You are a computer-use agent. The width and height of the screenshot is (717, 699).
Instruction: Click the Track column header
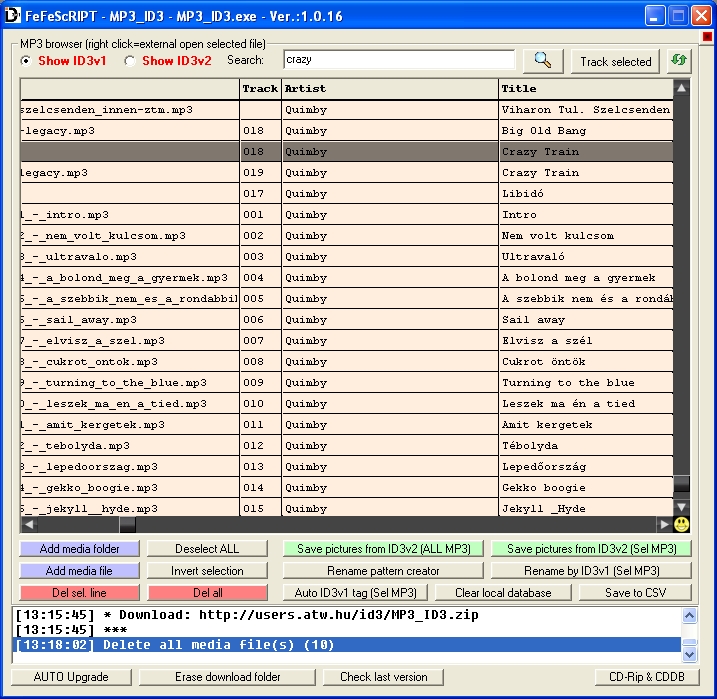[260, 89]
